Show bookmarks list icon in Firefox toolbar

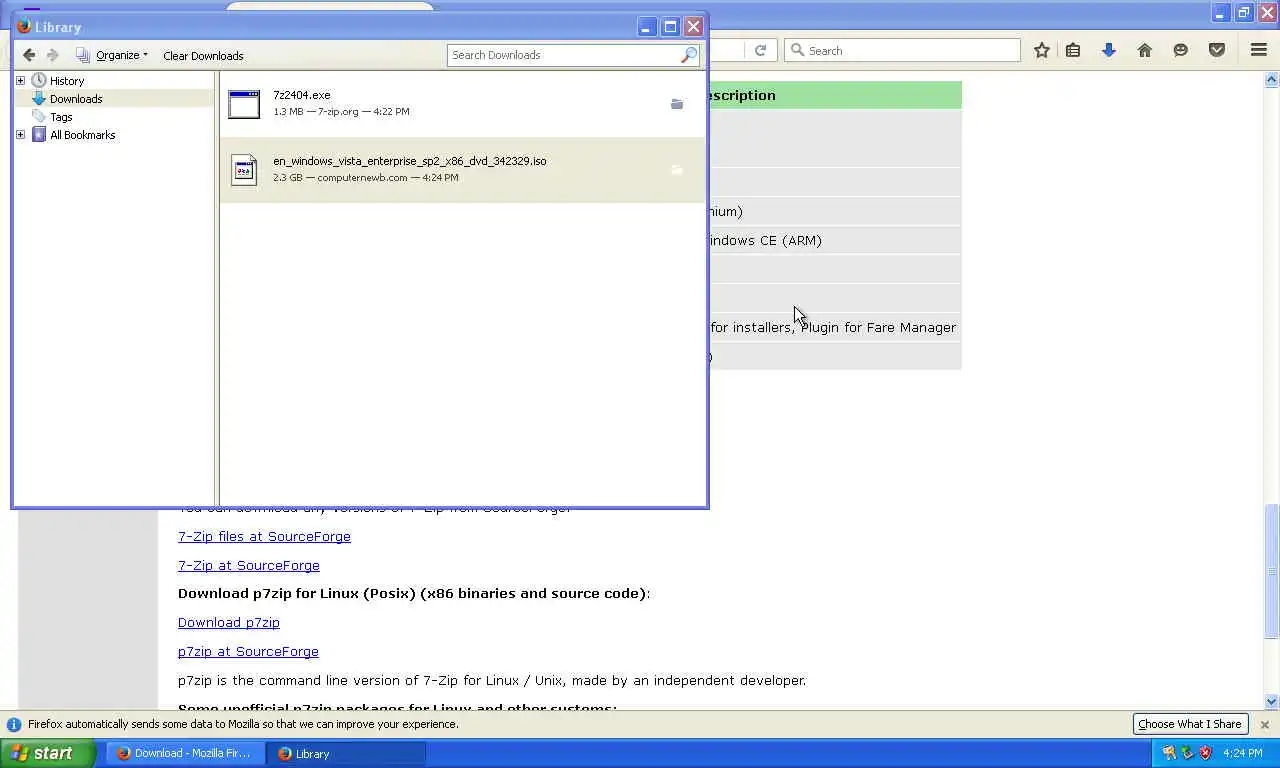pyautogui.click(x=1073, y=50)
